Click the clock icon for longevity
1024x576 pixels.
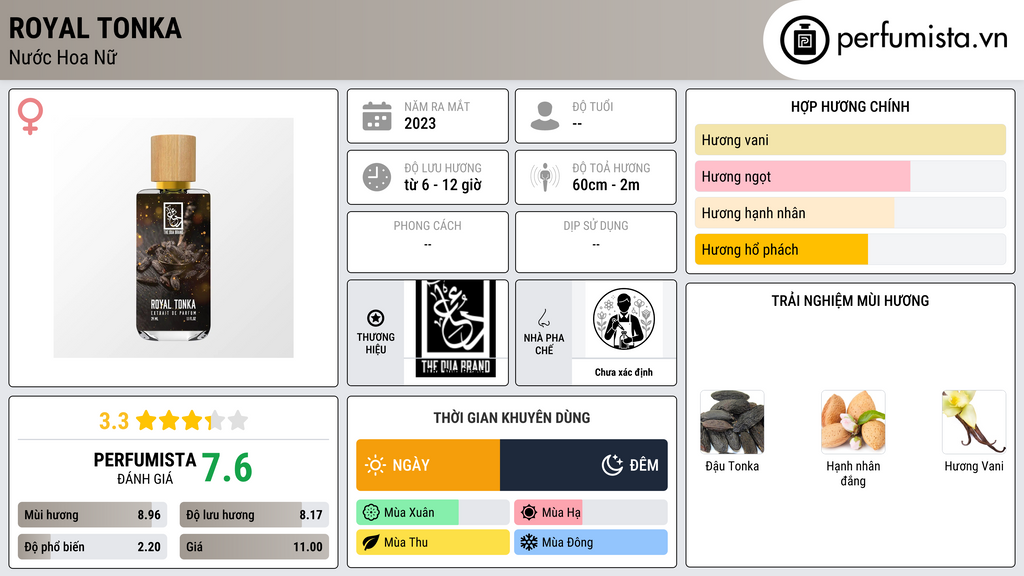tap(377, 177)
